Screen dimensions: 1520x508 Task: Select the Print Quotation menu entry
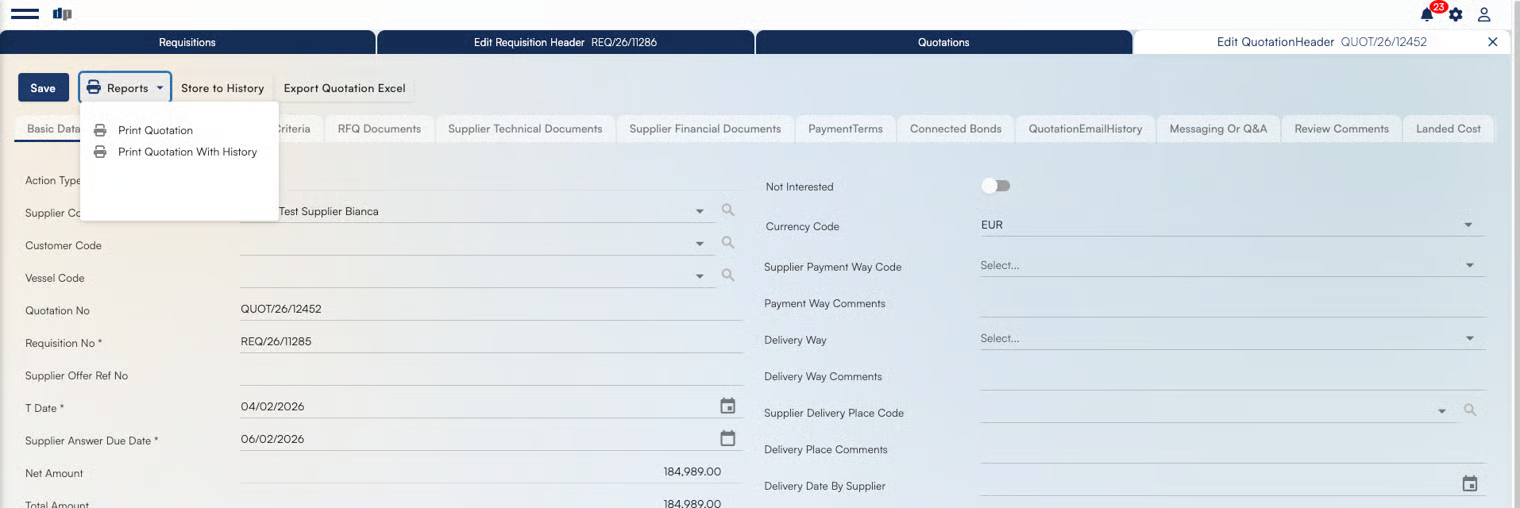tap(155, 130)
